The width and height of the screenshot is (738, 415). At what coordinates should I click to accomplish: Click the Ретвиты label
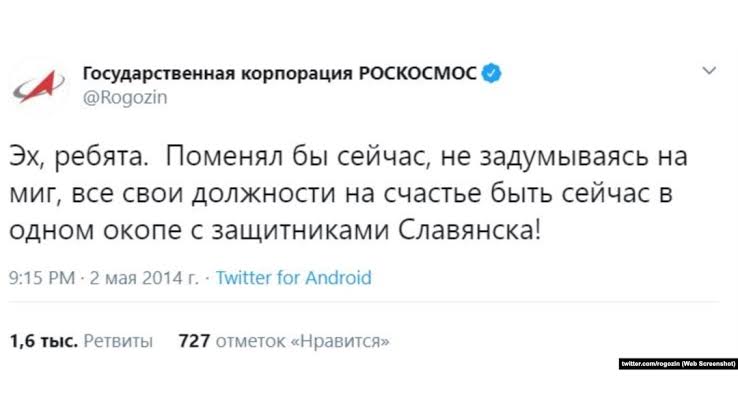coord(117,341)
